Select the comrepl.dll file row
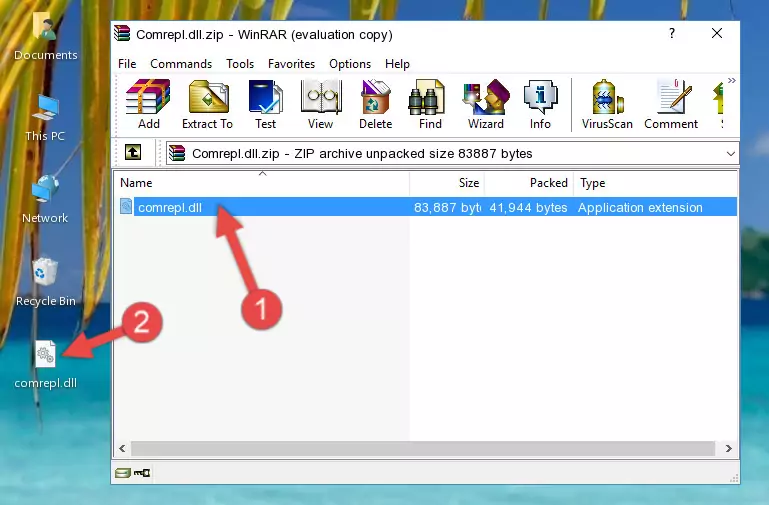 point(427,207)
